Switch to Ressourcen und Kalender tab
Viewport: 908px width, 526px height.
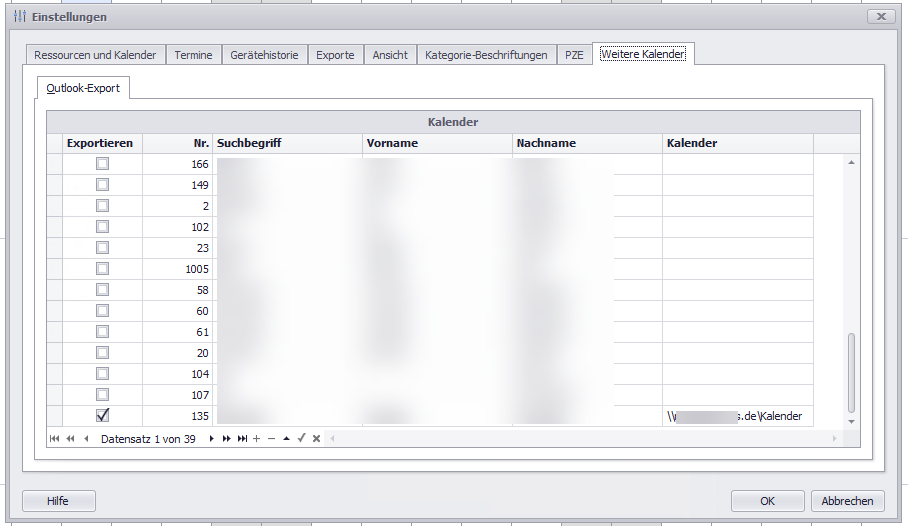tap(94, 55)
